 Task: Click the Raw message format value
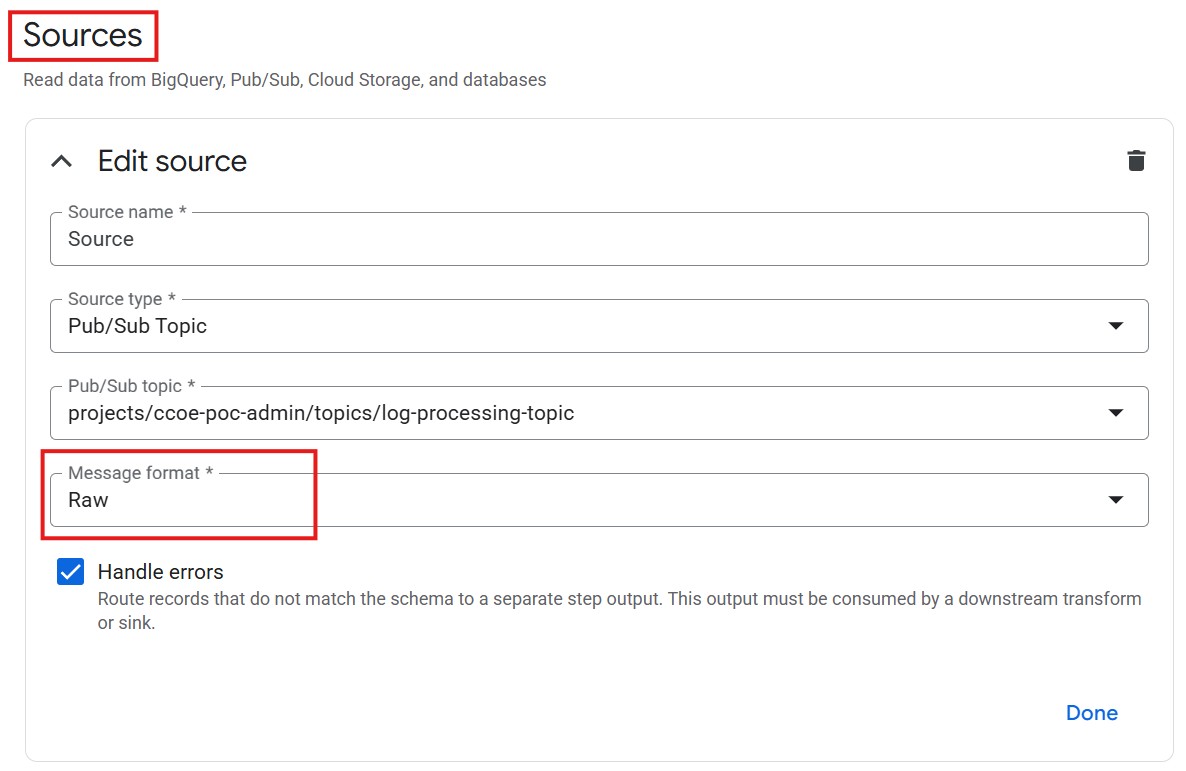[x=88, y=500]
